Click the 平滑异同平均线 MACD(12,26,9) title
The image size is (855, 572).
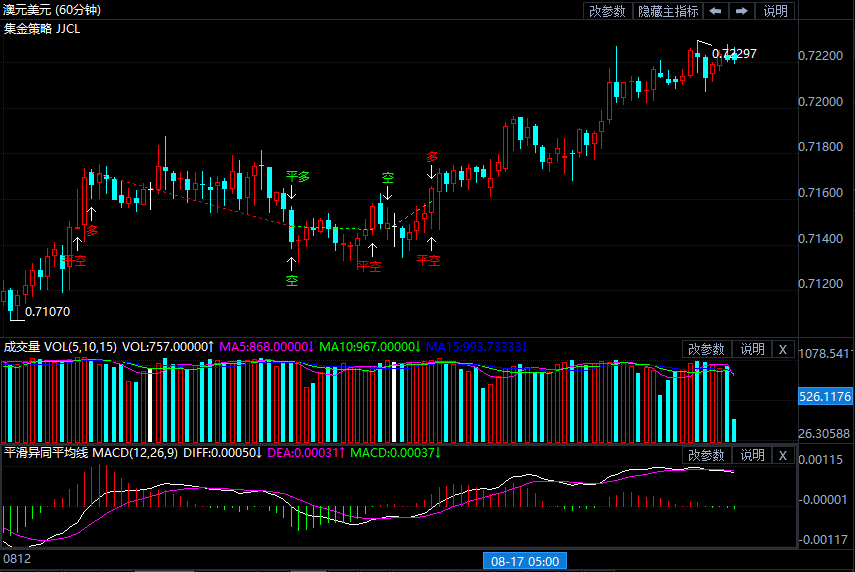click(x=91, y=453)
